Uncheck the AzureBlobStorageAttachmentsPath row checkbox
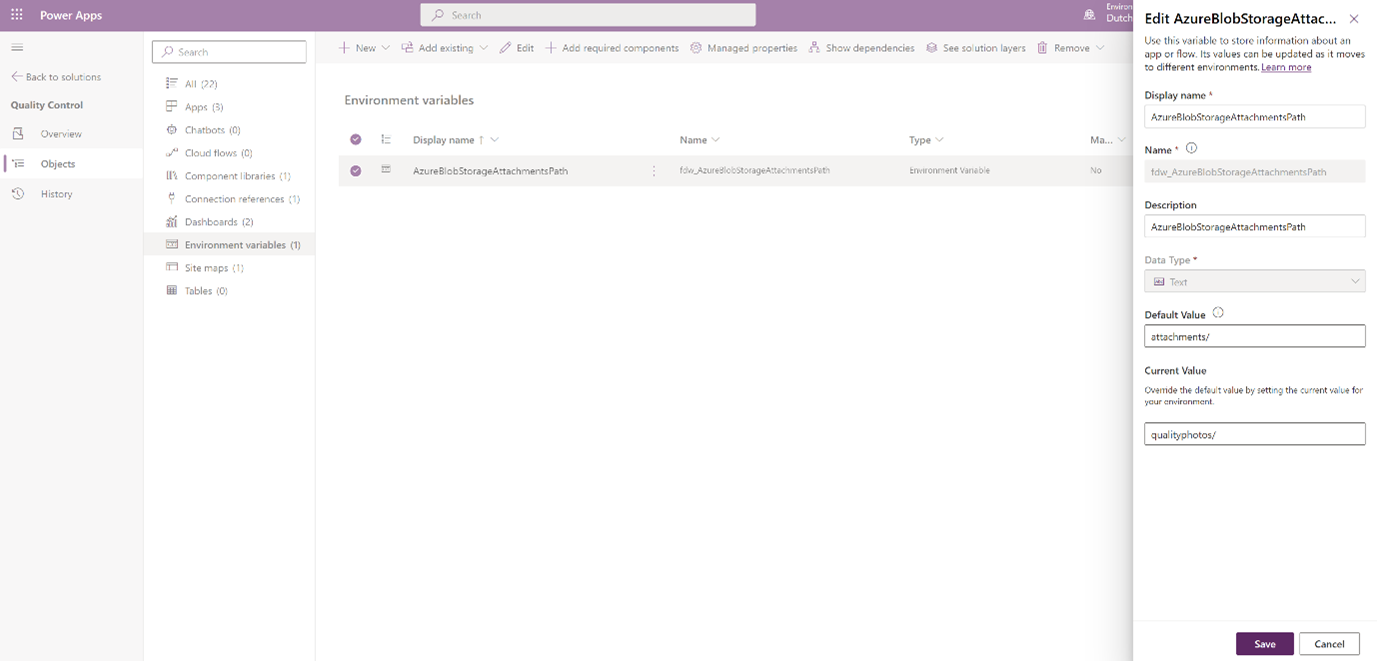This screenshot has height=661, width=1377. click(x=355, y=171)
